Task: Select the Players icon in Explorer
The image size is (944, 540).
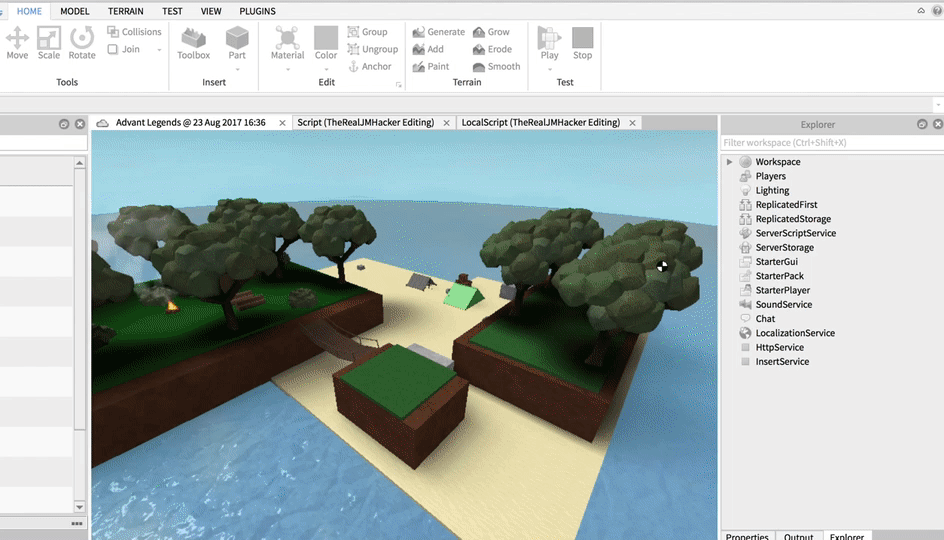Action: click(745, 176)
